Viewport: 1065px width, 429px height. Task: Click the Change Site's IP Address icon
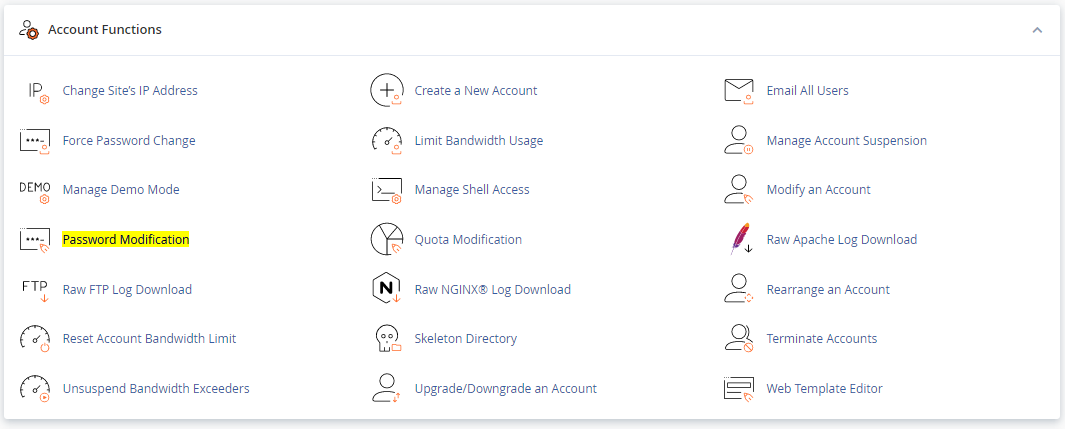click(35, 91)
